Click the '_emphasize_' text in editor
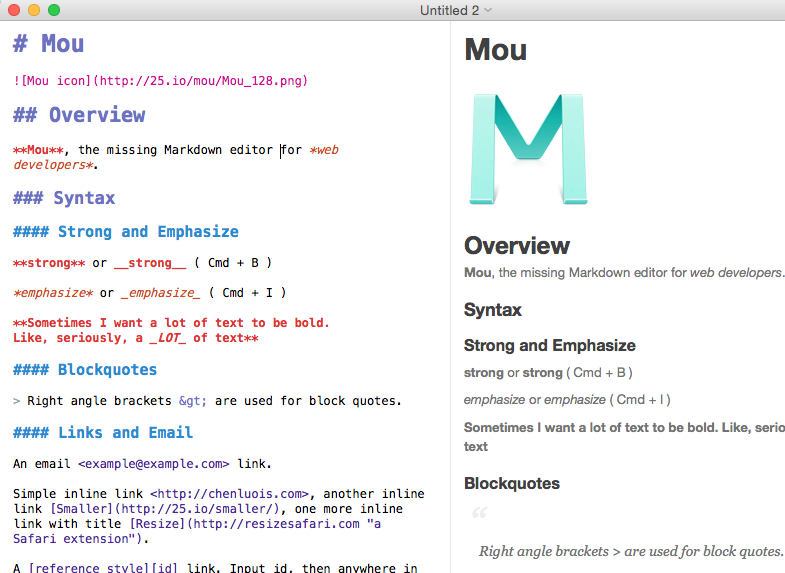 (160, 293)
